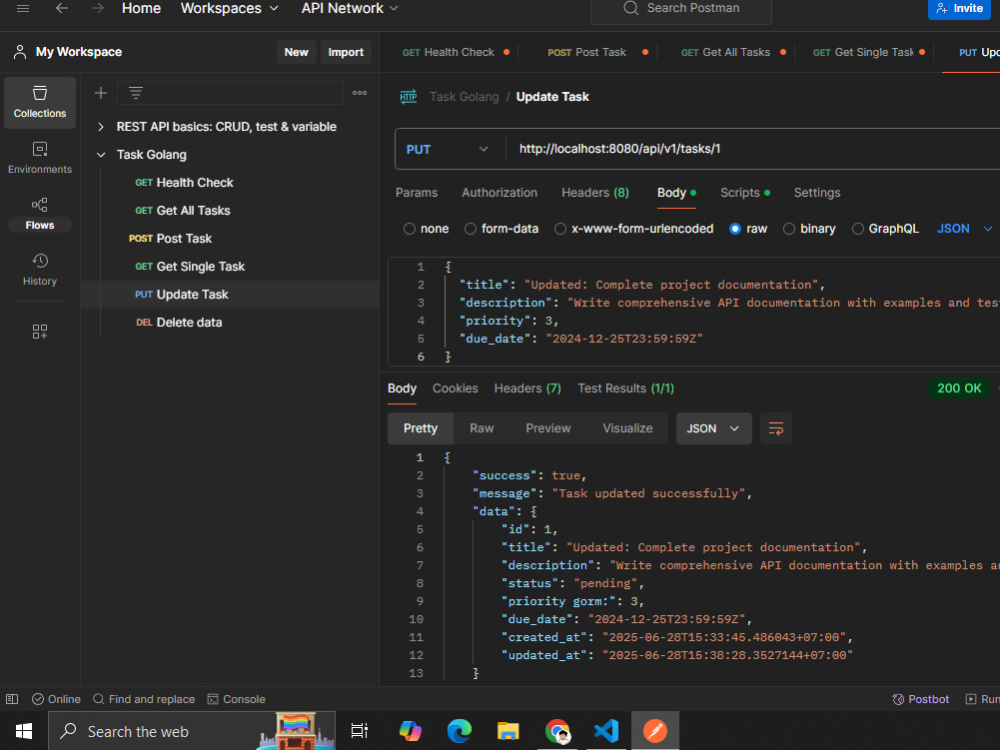The image size is (1000, 750).
Task: Toggle response line wrap icon
Action: click(x=776, y=429)
